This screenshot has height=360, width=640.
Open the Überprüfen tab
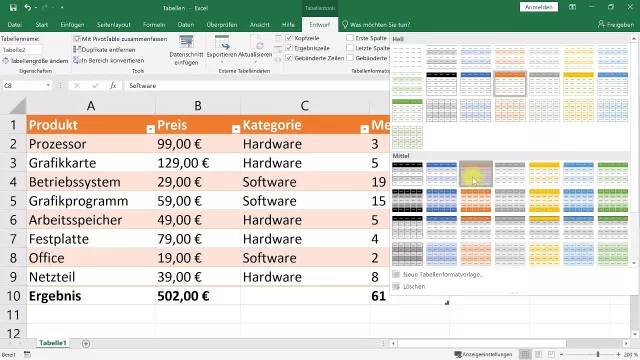point(222,24)
